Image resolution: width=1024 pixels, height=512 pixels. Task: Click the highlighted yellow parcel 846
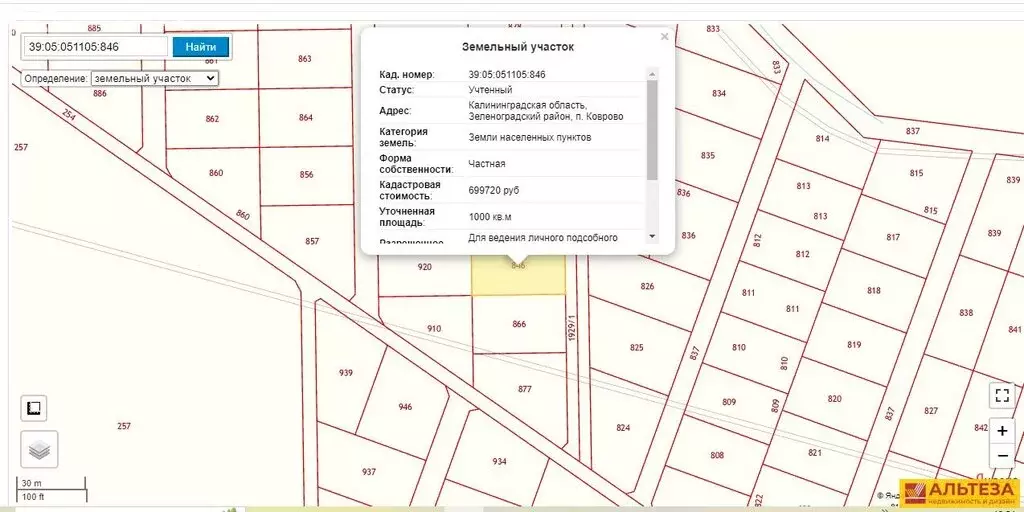click(519, 274)
